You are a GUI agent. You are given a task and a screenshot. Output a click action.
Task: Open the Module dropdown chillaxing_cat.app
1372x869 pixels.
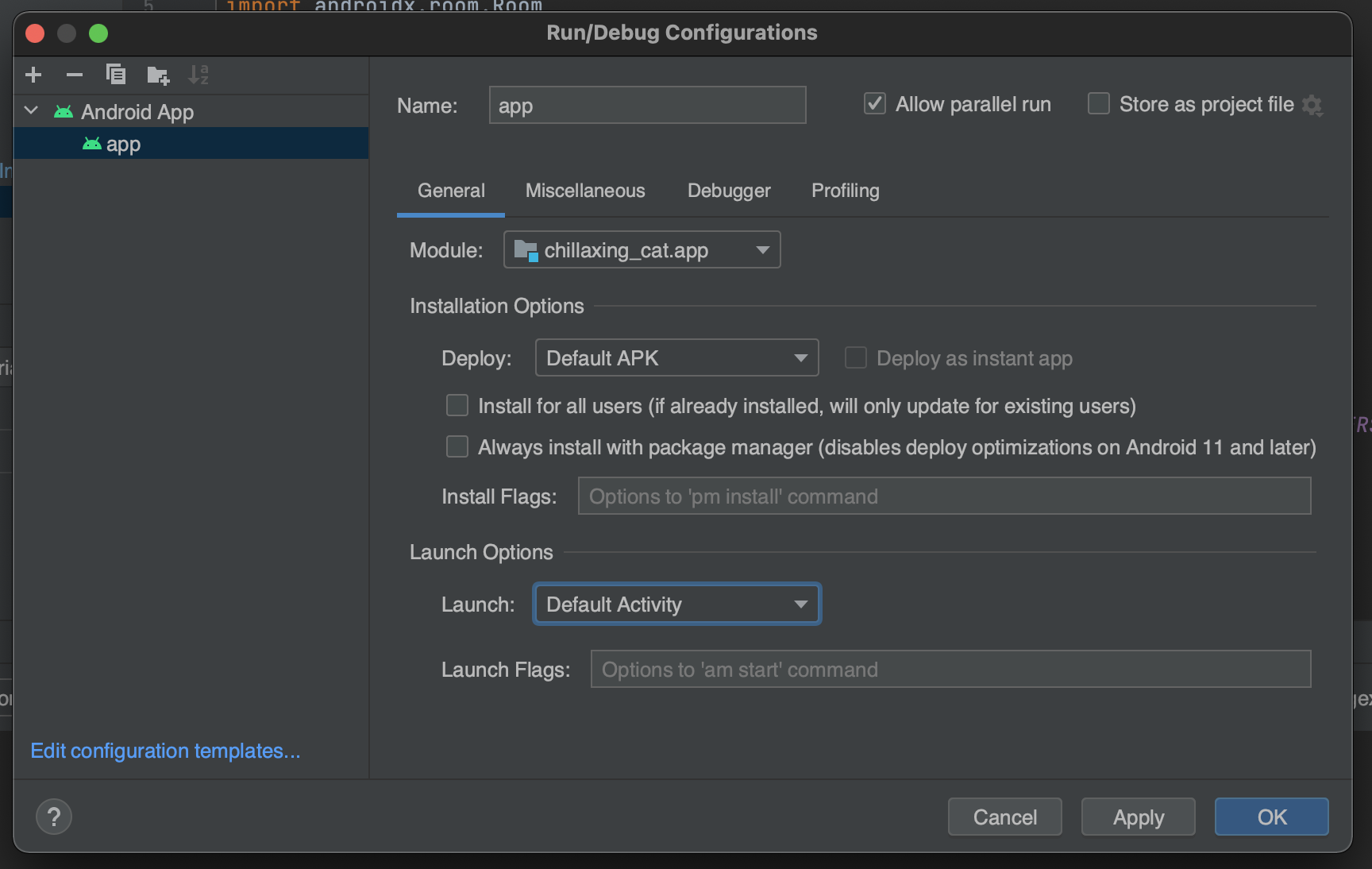(x=642, y=249)
